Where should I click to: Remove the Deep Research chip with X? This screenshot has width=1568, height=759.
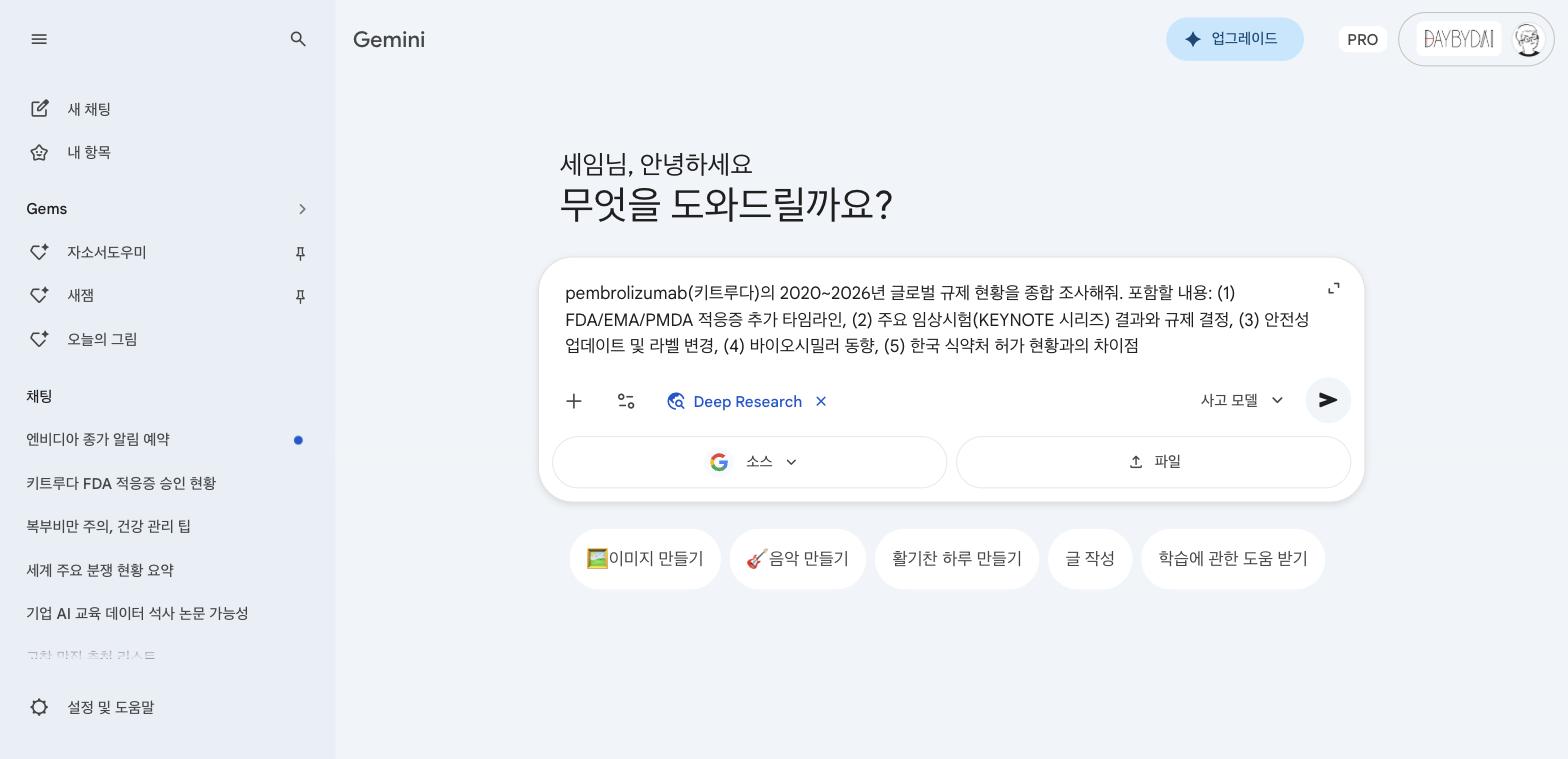[821, 401]
